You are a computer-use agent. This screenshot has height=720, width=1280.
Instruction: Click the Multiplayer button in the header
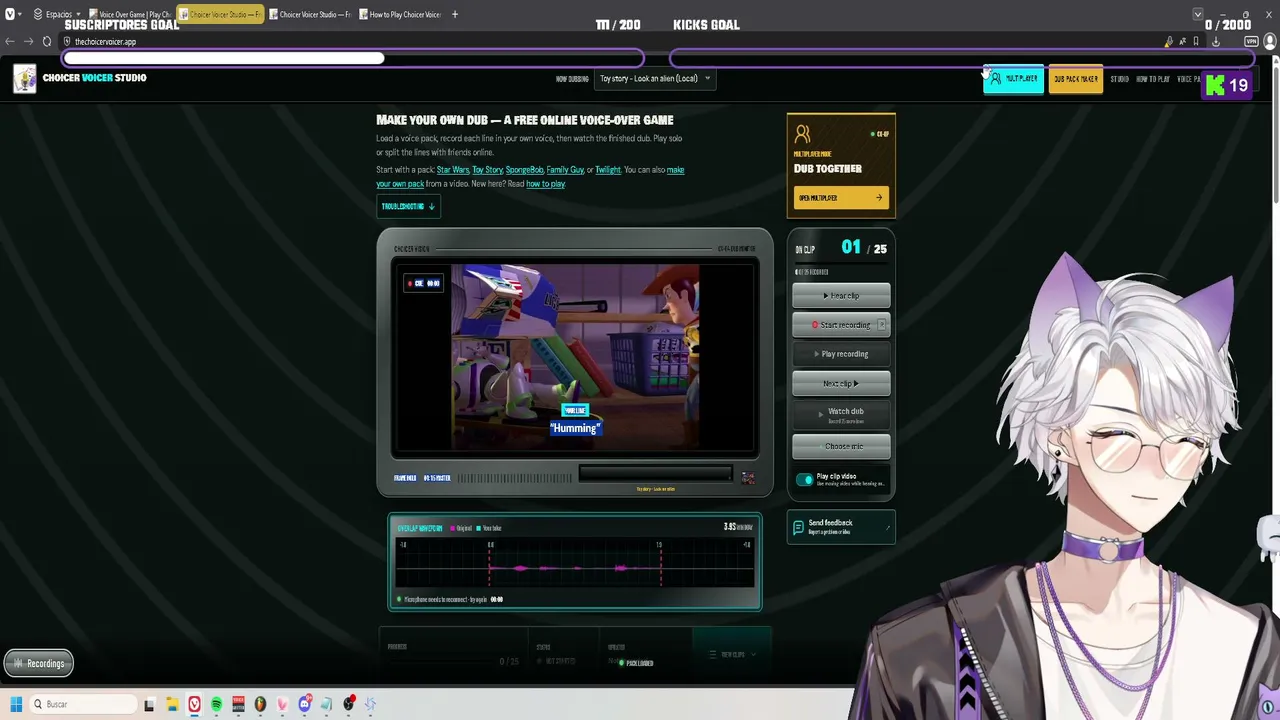[x=1013, y=79]
